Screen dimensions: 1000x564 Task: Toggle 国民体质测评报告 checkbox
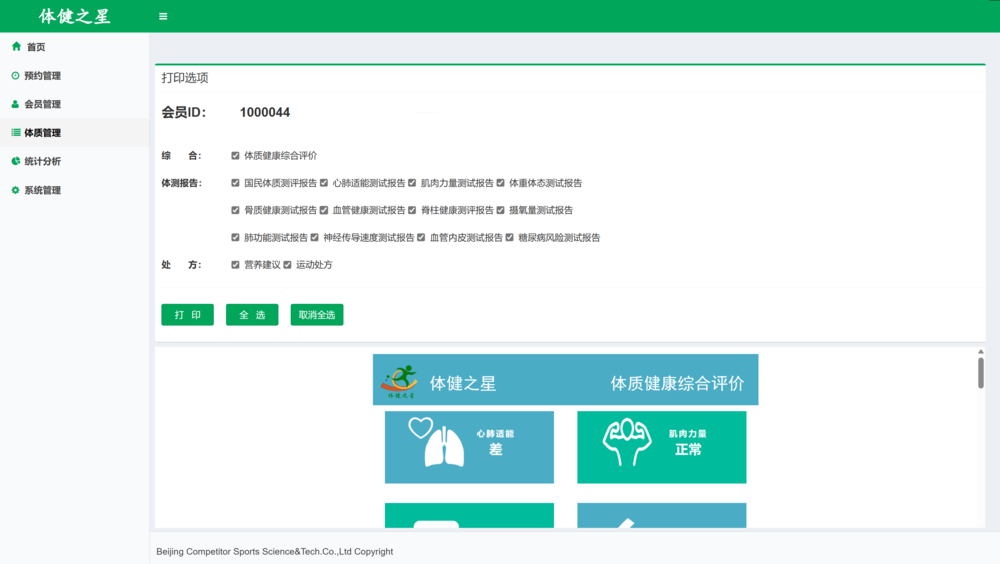235,183
